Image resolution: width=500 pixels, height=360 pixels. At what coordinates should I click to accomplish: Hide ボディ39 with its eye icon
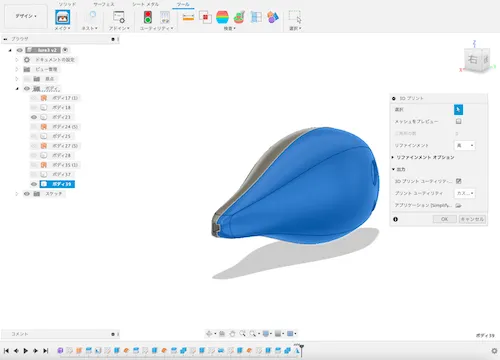(34, 184)
